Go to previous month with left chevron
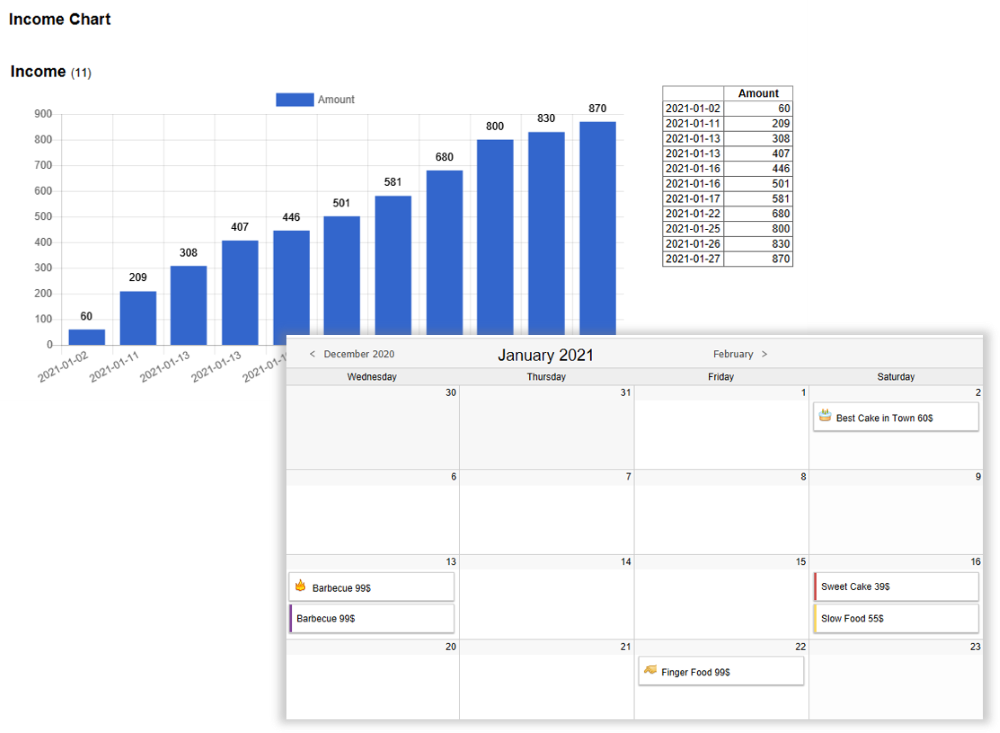Screen dimensions: 1000x733 pyautogui.click(x=312, y=354)
